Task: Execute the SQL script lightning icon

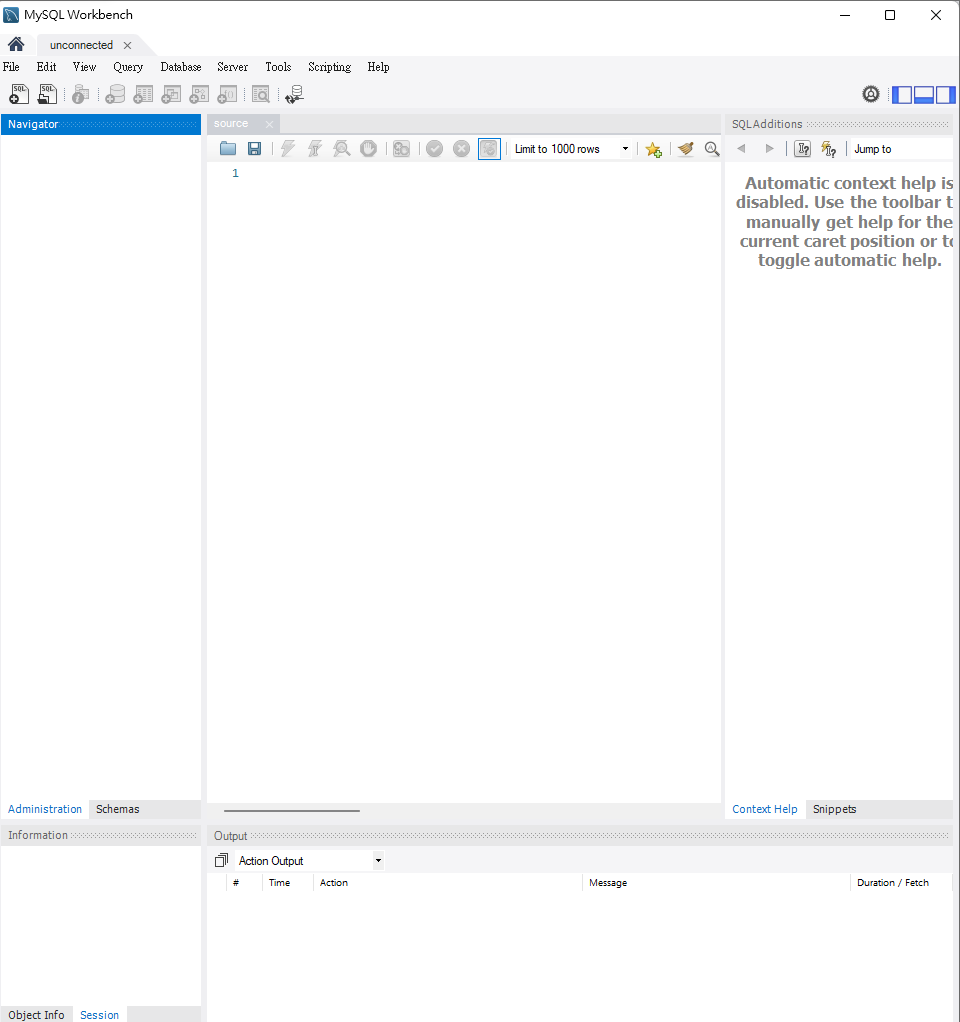Action: [x=287, y=149]
